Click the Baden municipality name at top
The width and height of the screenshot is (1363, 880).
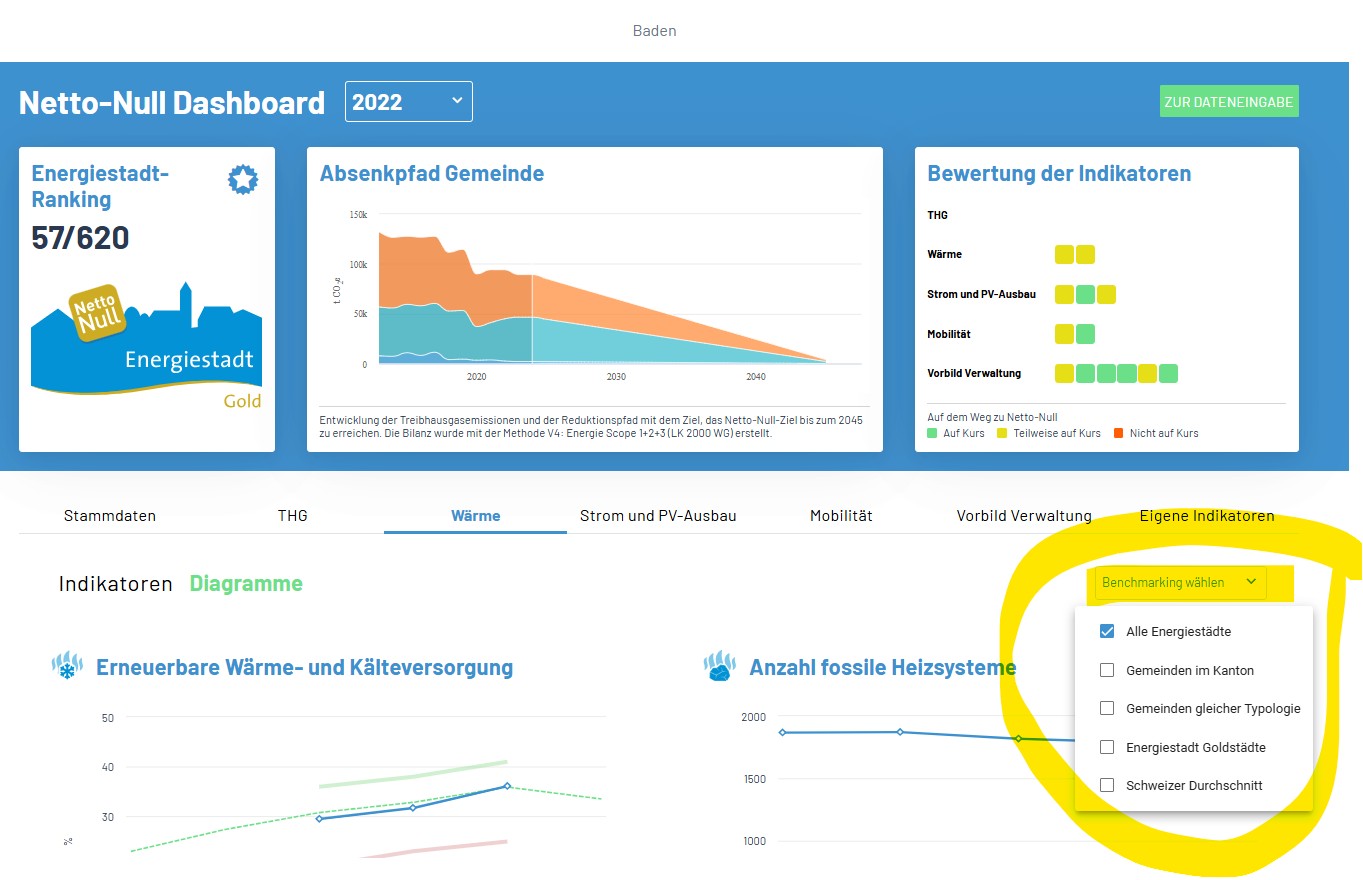coord(655,30)
